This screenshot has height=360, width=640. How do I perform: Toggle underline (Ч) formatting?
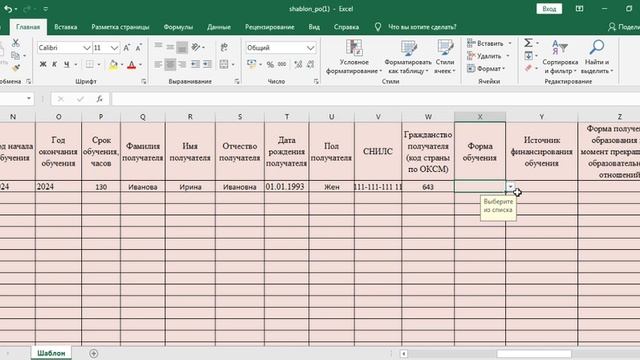pos(66,64)
